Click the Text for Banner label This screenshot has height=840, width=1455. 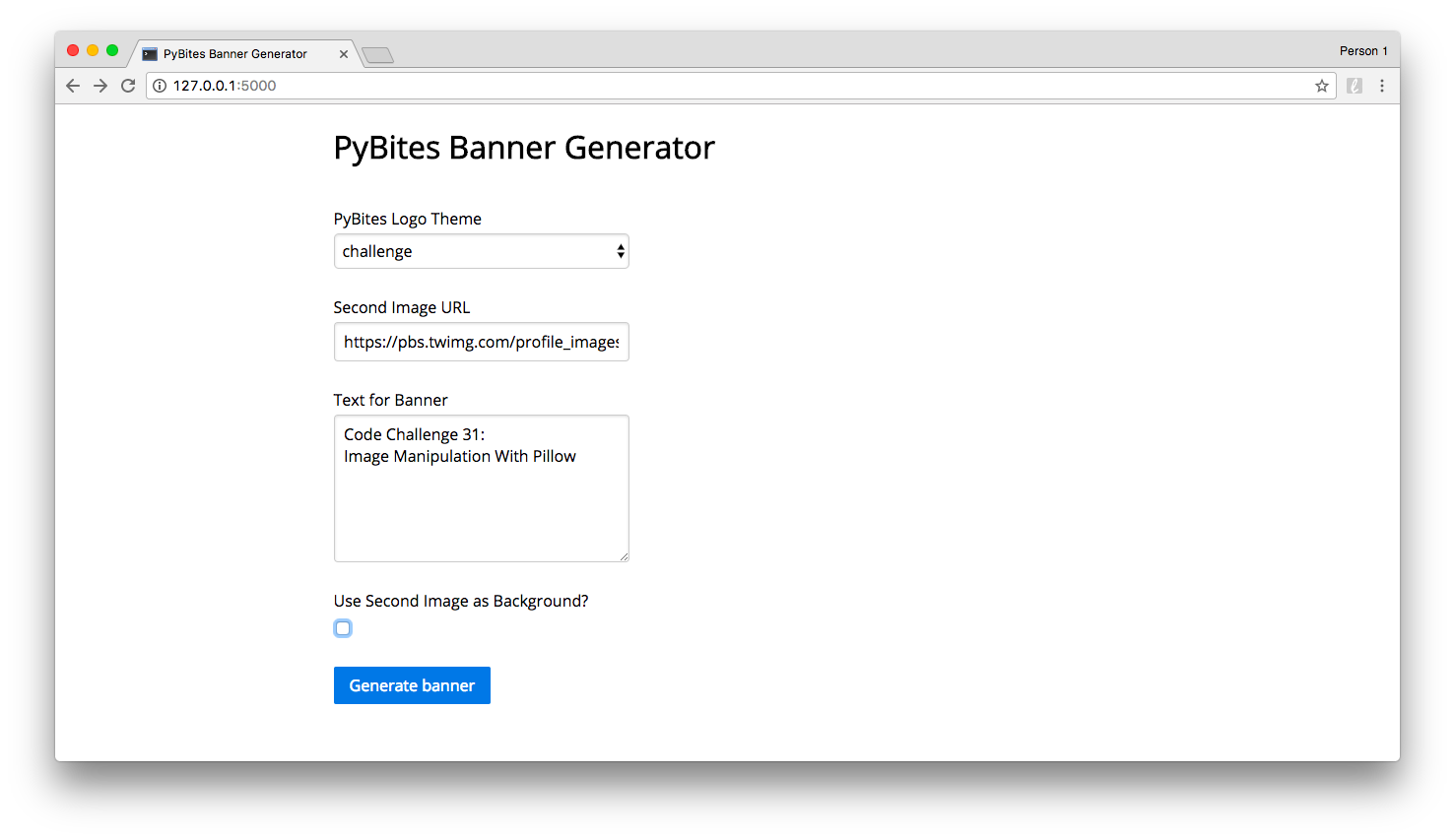point(391,400)
